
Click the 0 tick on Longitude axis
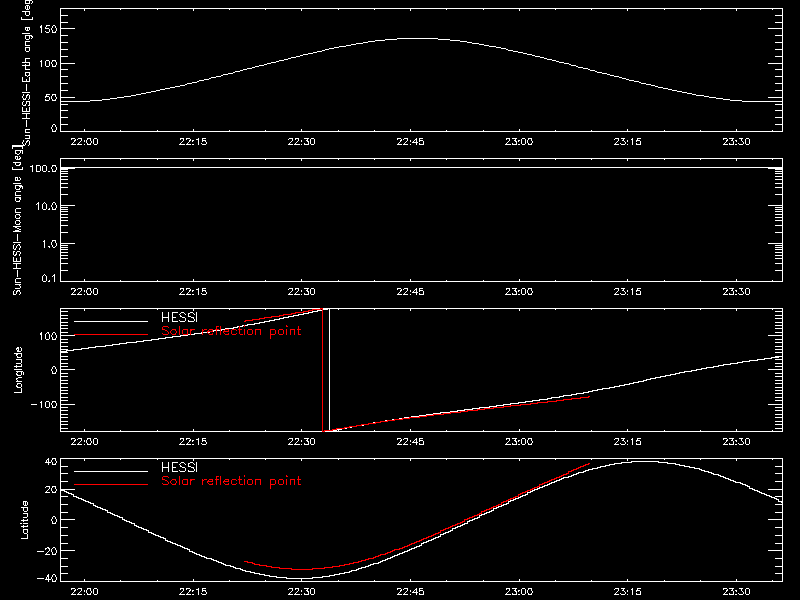click(x=54, y=370)
